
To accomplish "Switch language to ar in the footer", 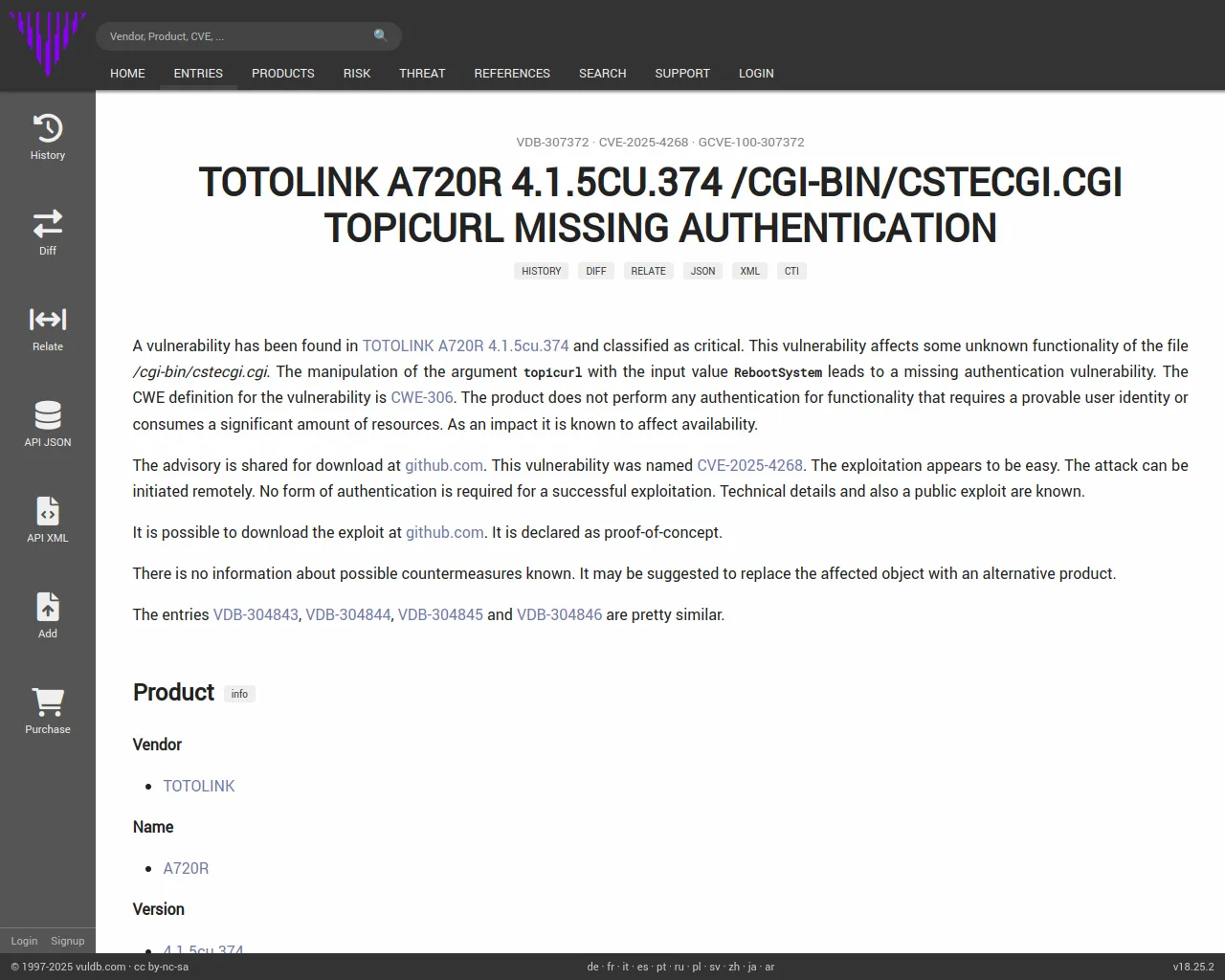I will (x=769, y=967).
